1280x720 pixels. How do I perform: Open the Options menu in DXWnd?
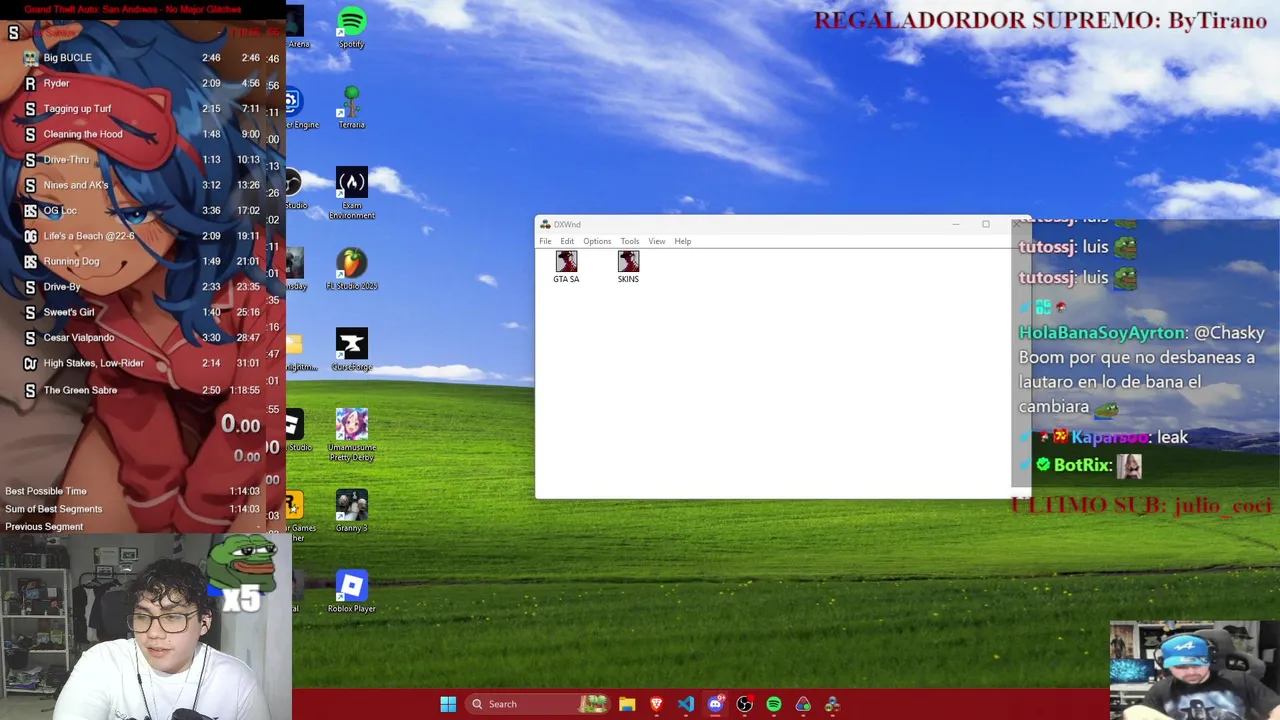pos(597,241)
